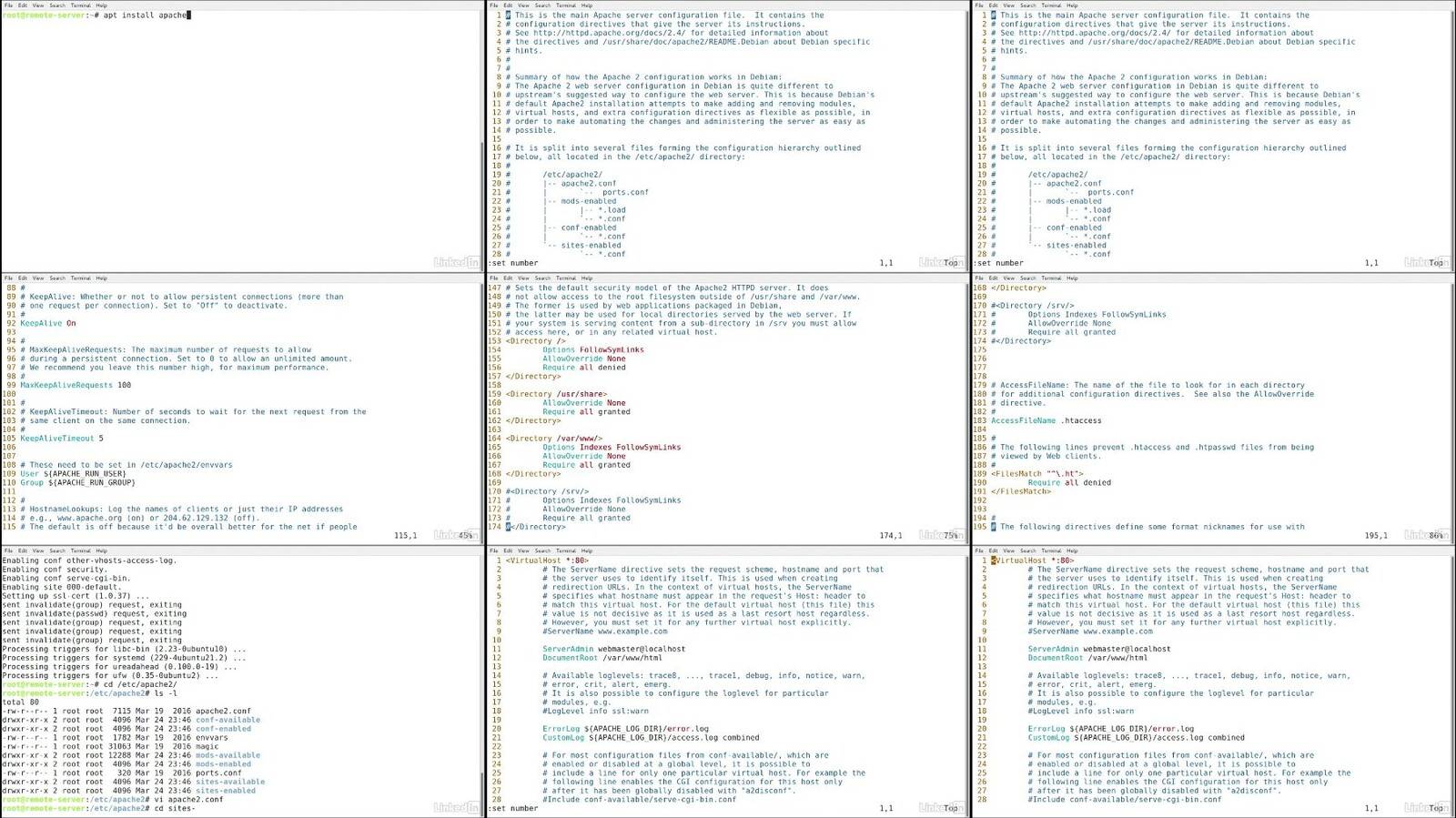Click 'mods-available' in the ls -l listing
This screenshot has width=1456, height=818.
tap(227, 756)
